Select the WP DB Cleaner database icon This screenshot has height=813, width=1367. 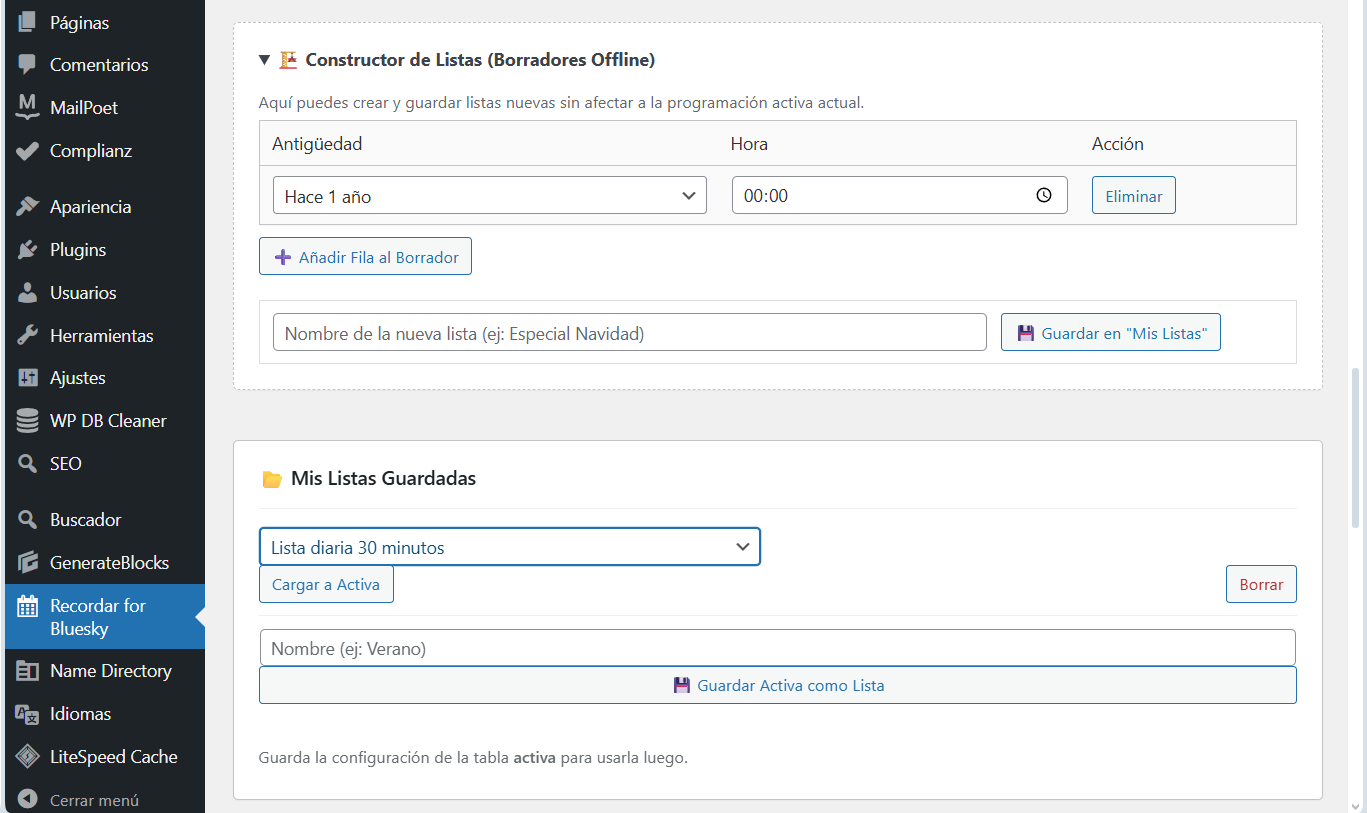tap(26, 420)
